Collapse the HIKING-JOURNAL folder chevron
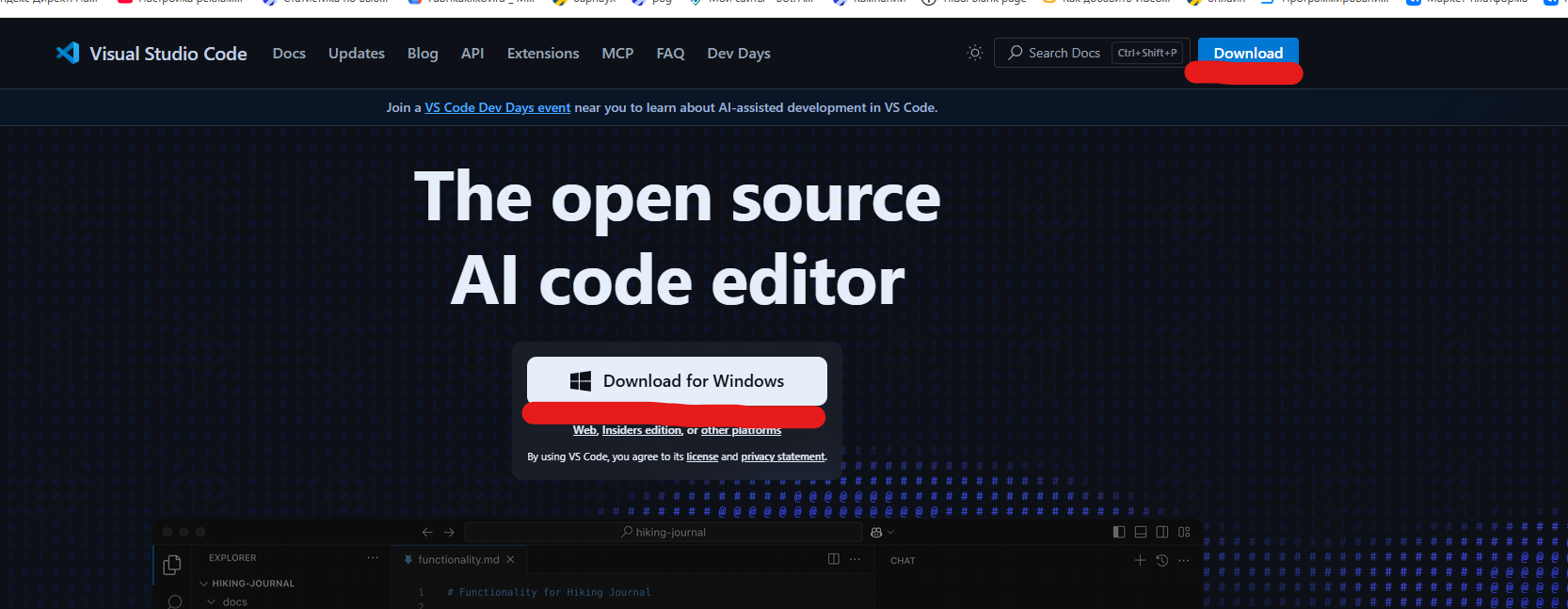1568x609 pixels. pyautogui.click(x=204, y=584)
